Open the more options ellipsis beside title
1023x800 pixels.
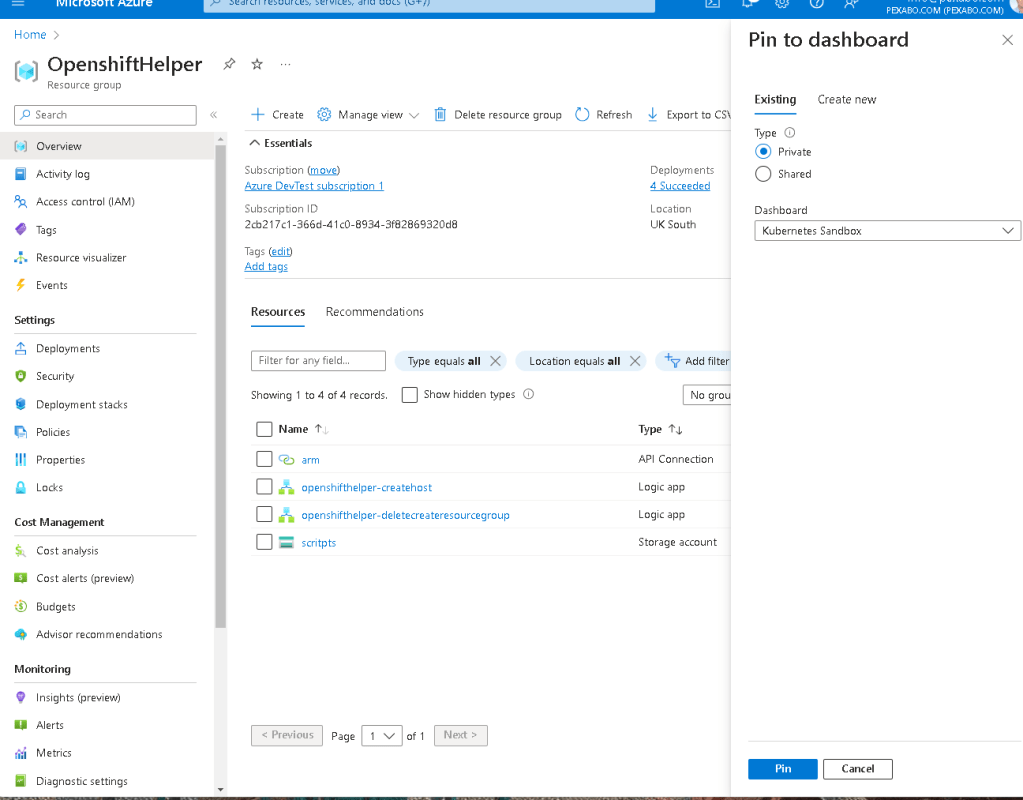point(285,64)
